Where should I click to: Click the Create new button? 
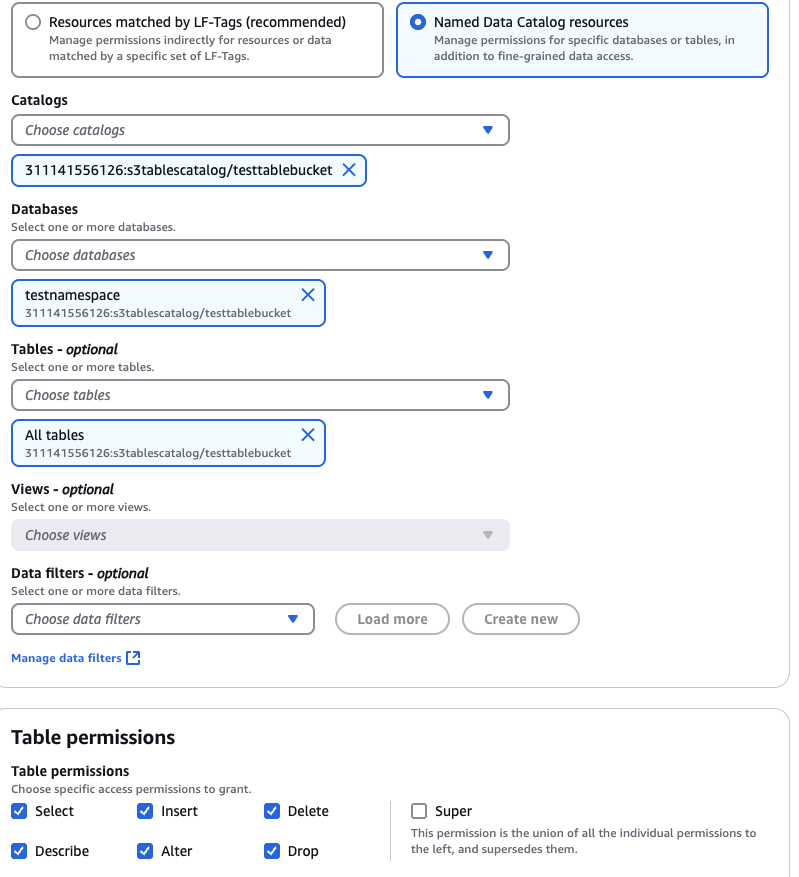coord(520,619)
